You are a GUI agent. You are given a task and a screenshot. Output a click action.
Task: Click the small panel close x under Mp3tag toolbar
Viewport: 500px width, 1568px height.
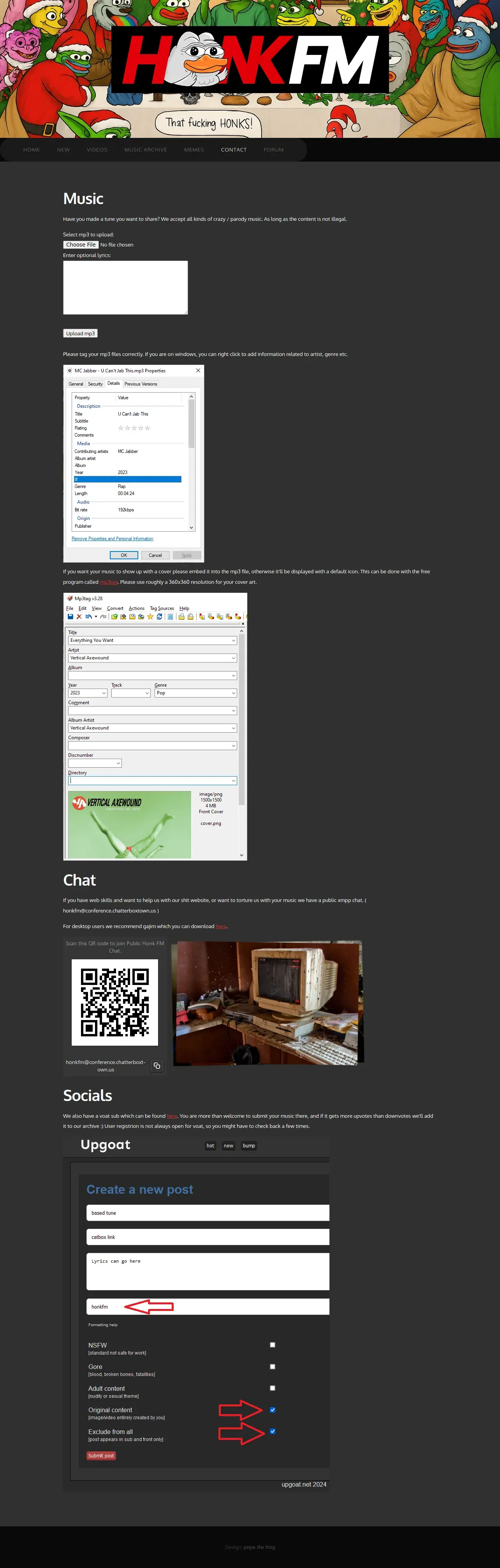243,624
